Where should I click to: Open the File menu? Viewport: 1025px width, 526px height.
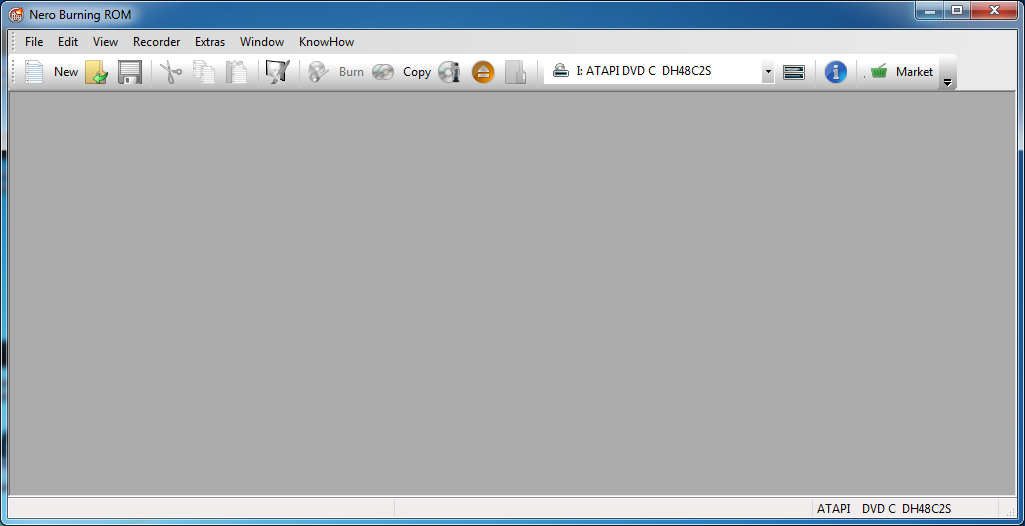pyautogui.click(x=34, y=42)
